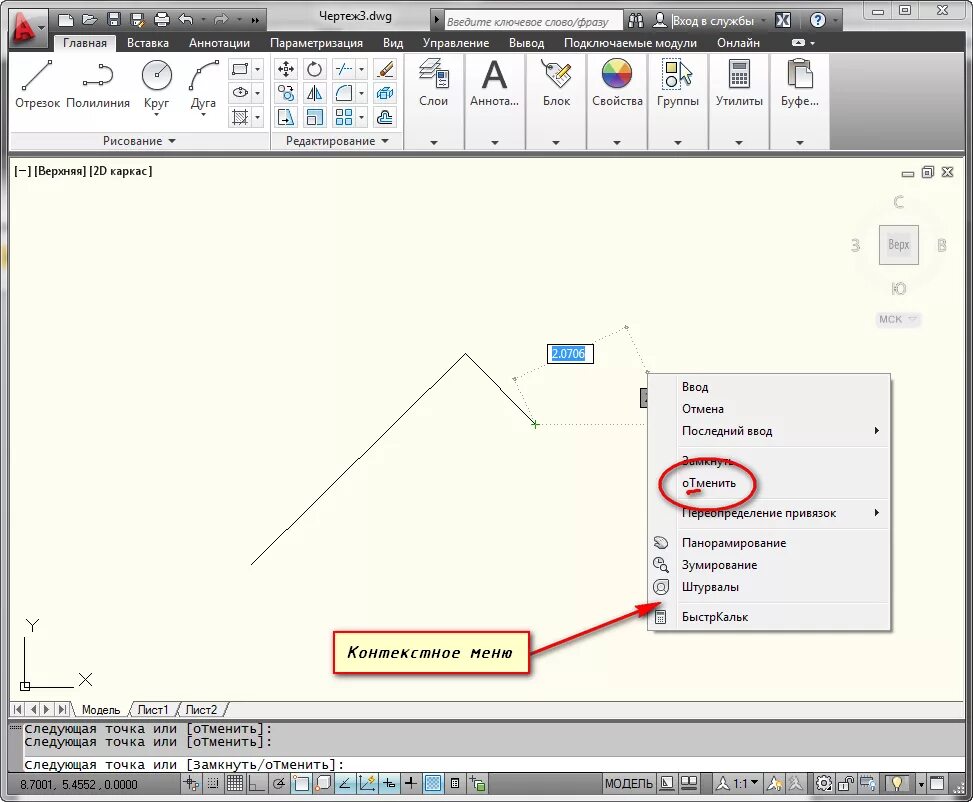Activate the Mirror tool
This screenshot has width=973, height=802.
coord(315,93)
